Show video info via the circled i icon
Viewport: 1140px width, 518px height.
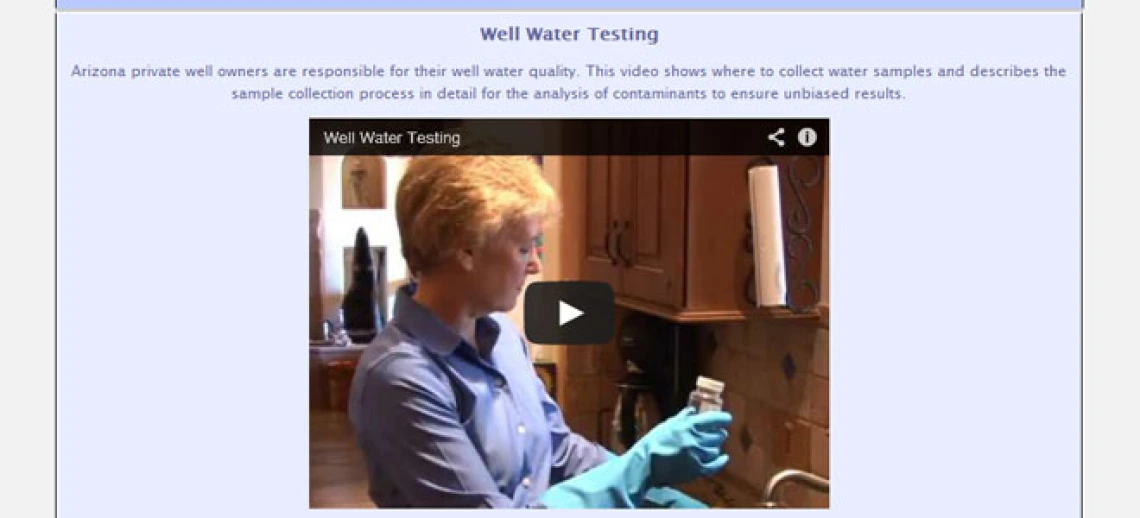(807, 138)
